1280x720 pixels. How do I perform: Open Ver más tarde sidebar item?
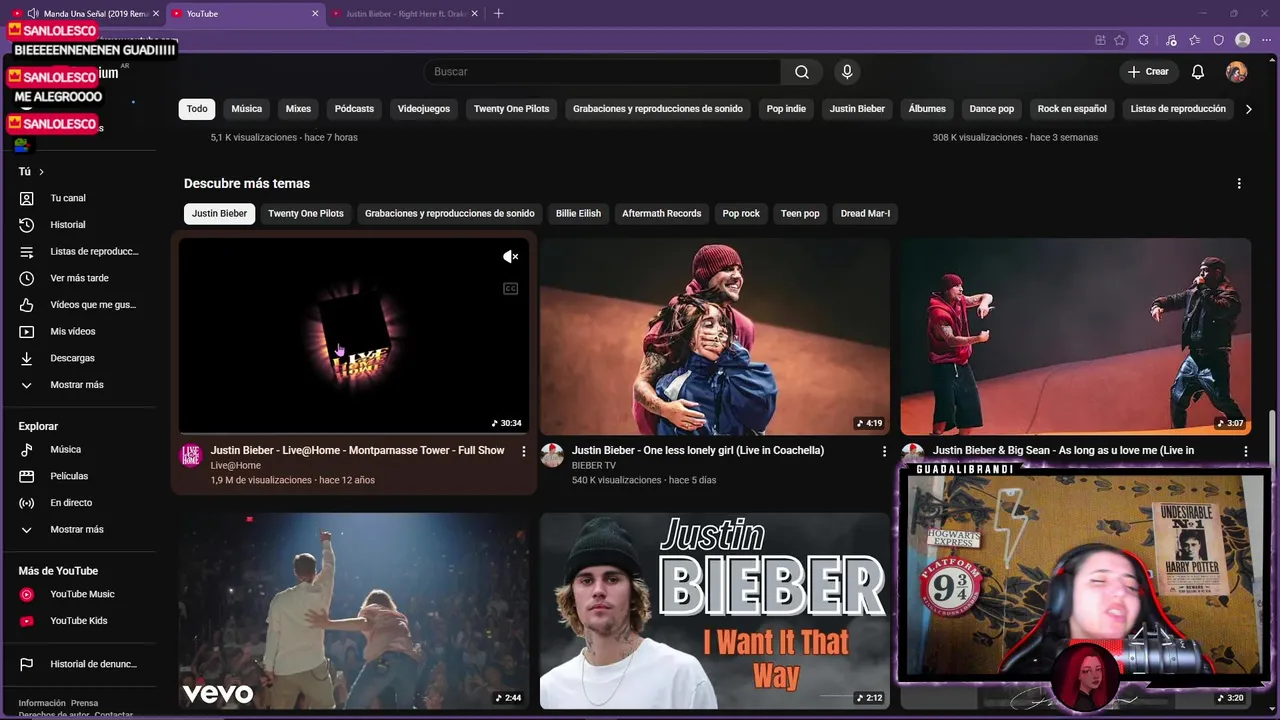coord(80,278)
